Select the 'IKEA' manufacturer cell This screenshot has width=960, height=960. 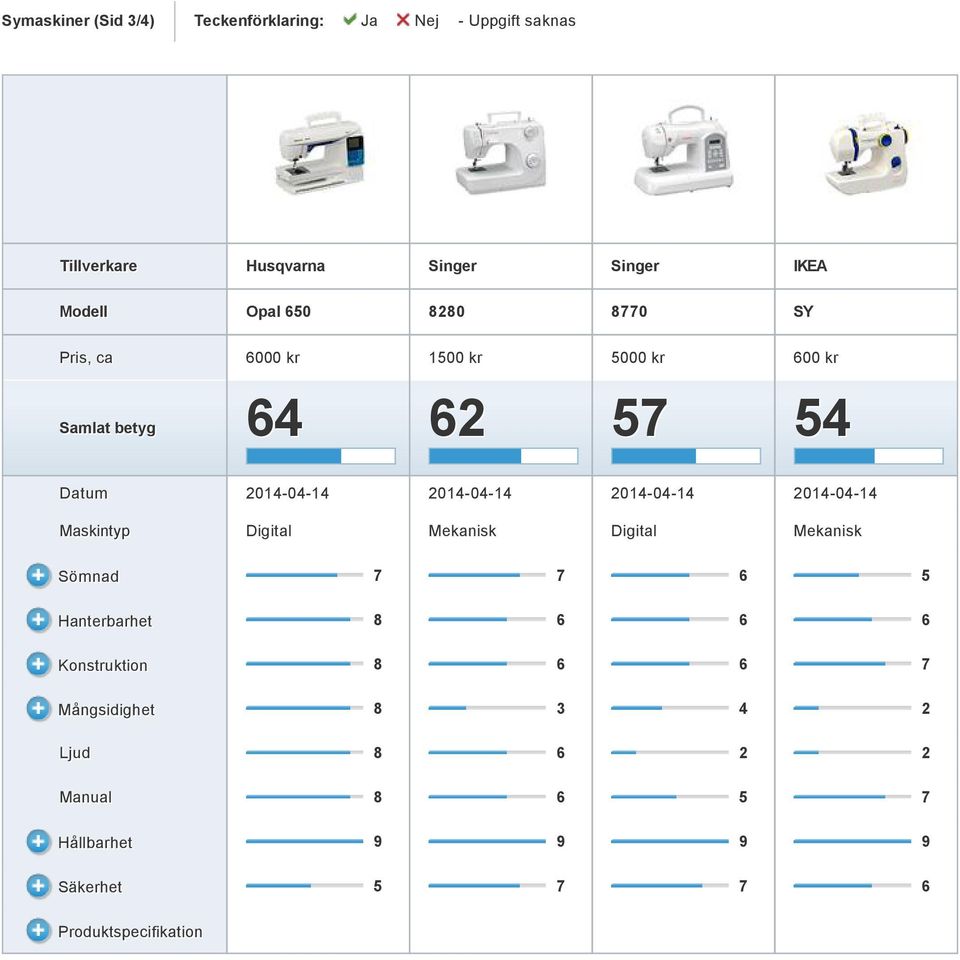click(x=810, y=266)
